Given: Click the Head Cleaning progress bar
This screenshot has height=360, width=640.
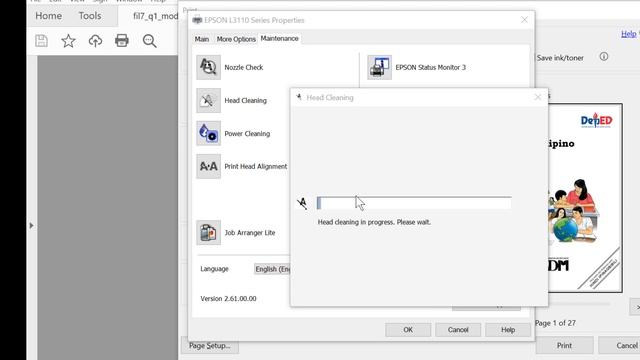Looking at the screenshot, I should tap(414, 203).
